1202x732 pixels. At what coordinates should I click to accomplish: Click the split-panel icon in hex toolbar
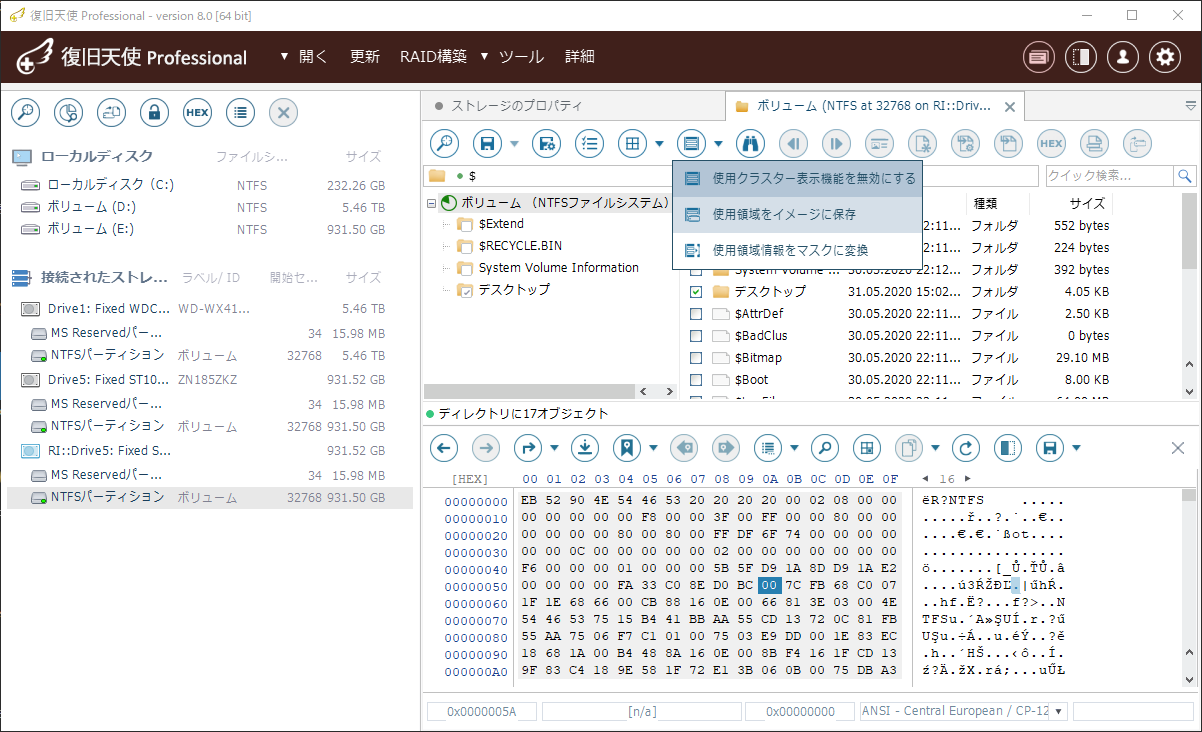1008,448
